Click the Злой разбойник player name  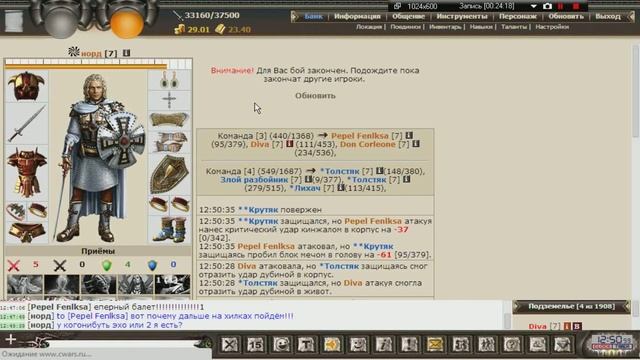(255, 180)
